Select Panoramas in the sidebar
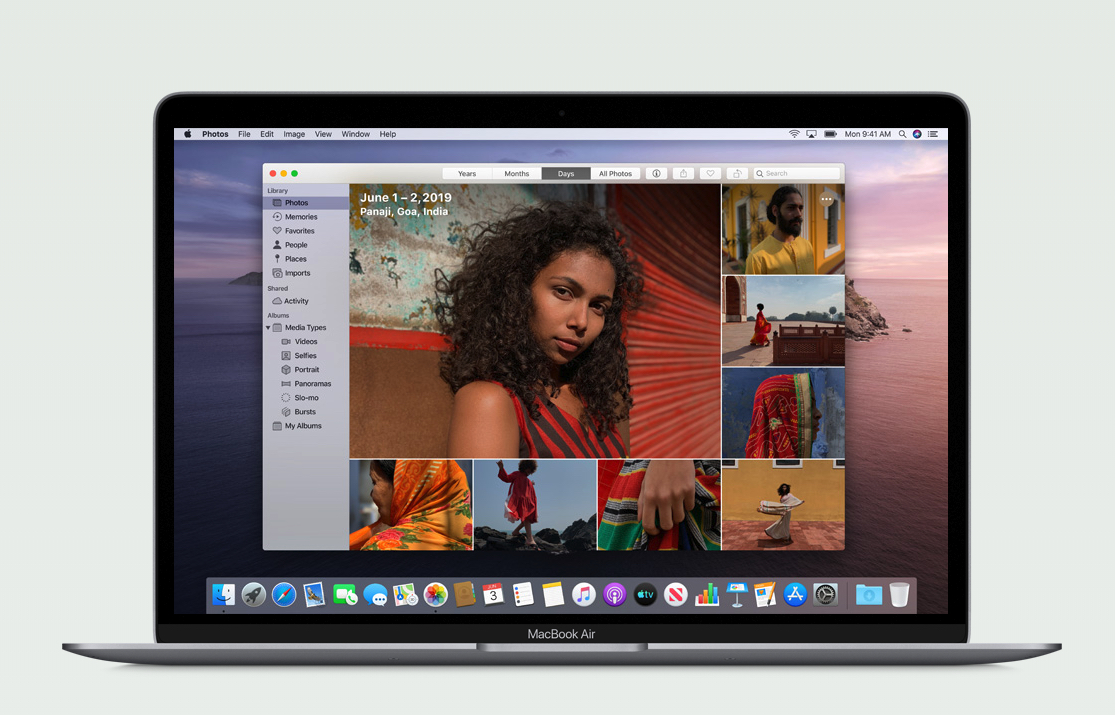This screenshot has height=715, width=1115. [315, 383]
